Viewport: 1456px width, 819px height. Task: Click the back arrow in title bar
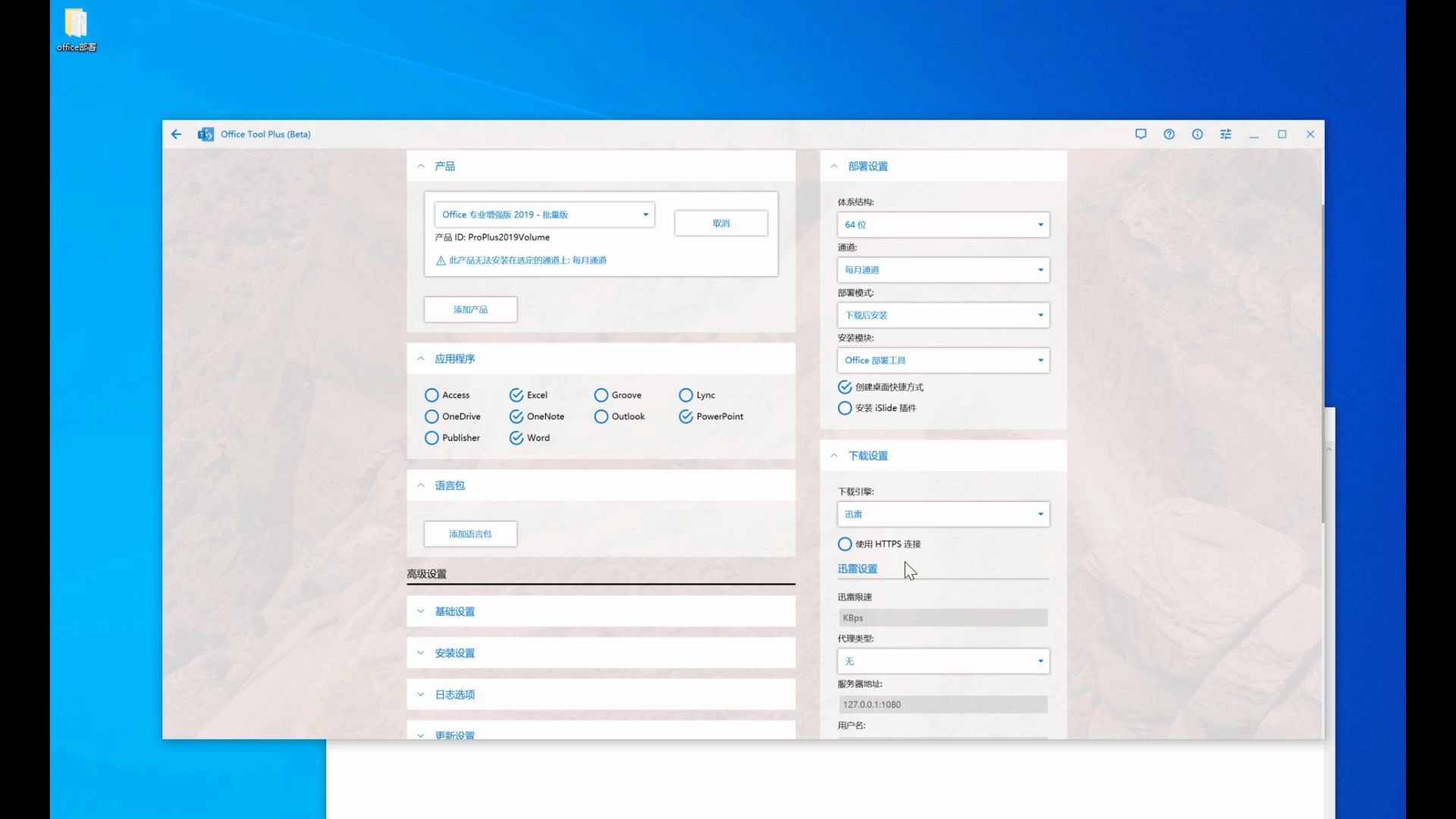pos(176,134)
